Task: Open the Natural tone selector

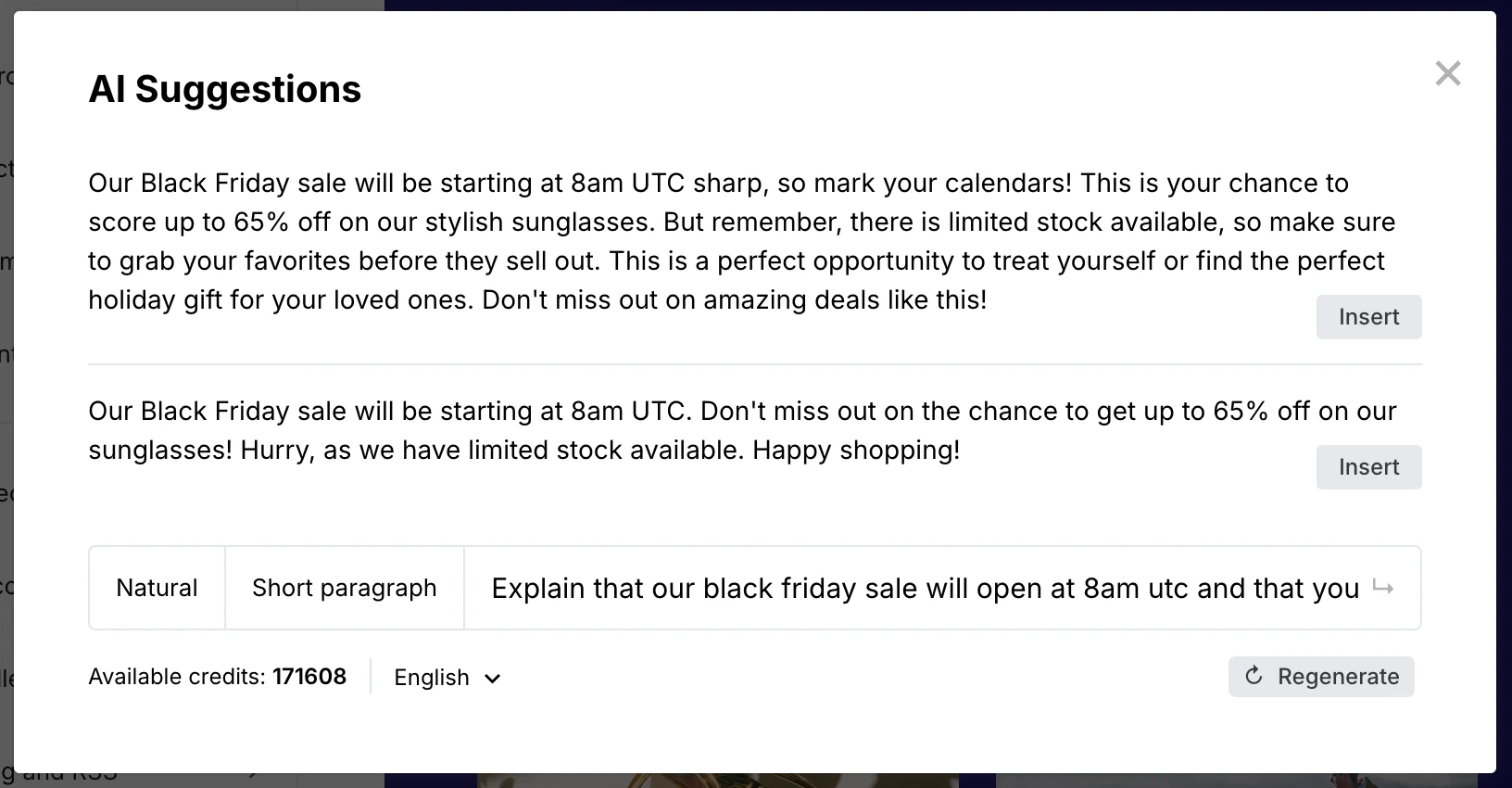Action: (x=157, y=588)
